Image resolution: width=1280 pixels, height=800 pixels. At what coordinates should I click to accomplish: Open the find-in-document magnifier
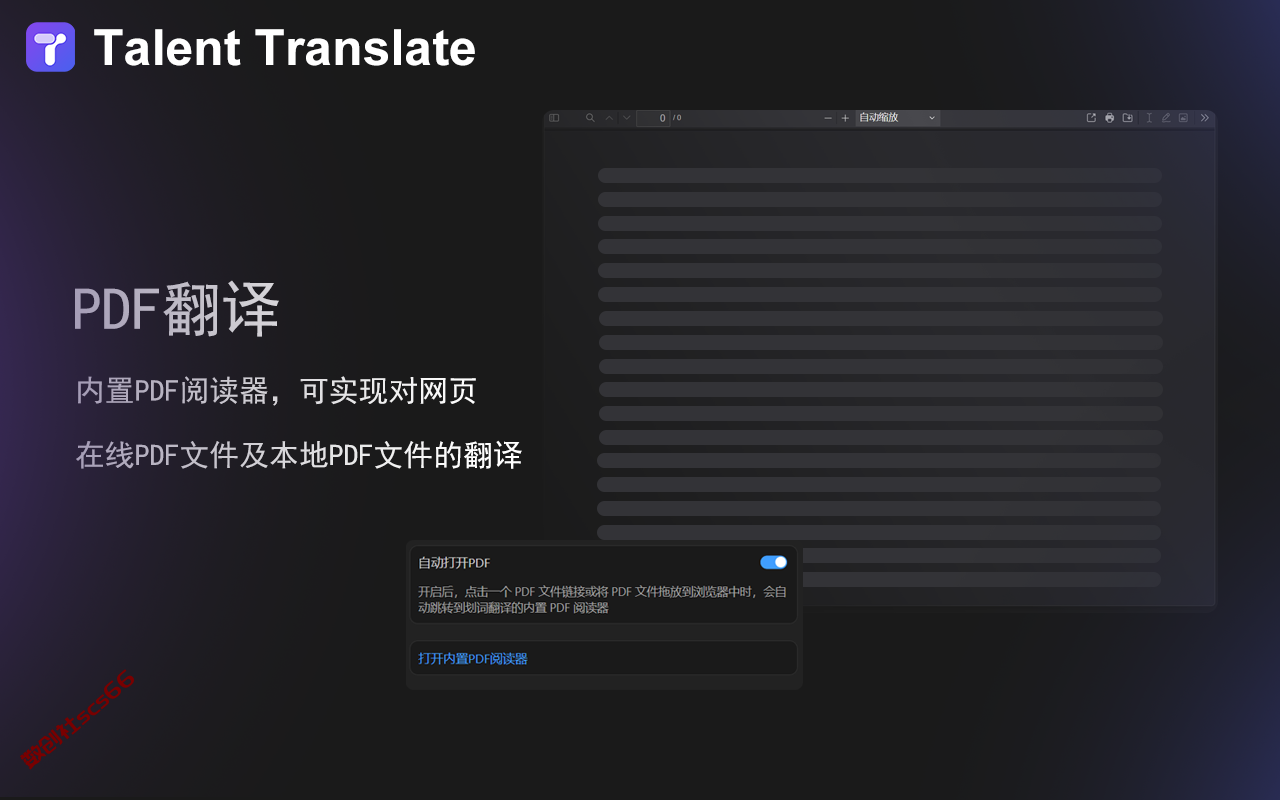tap(590, 118)
